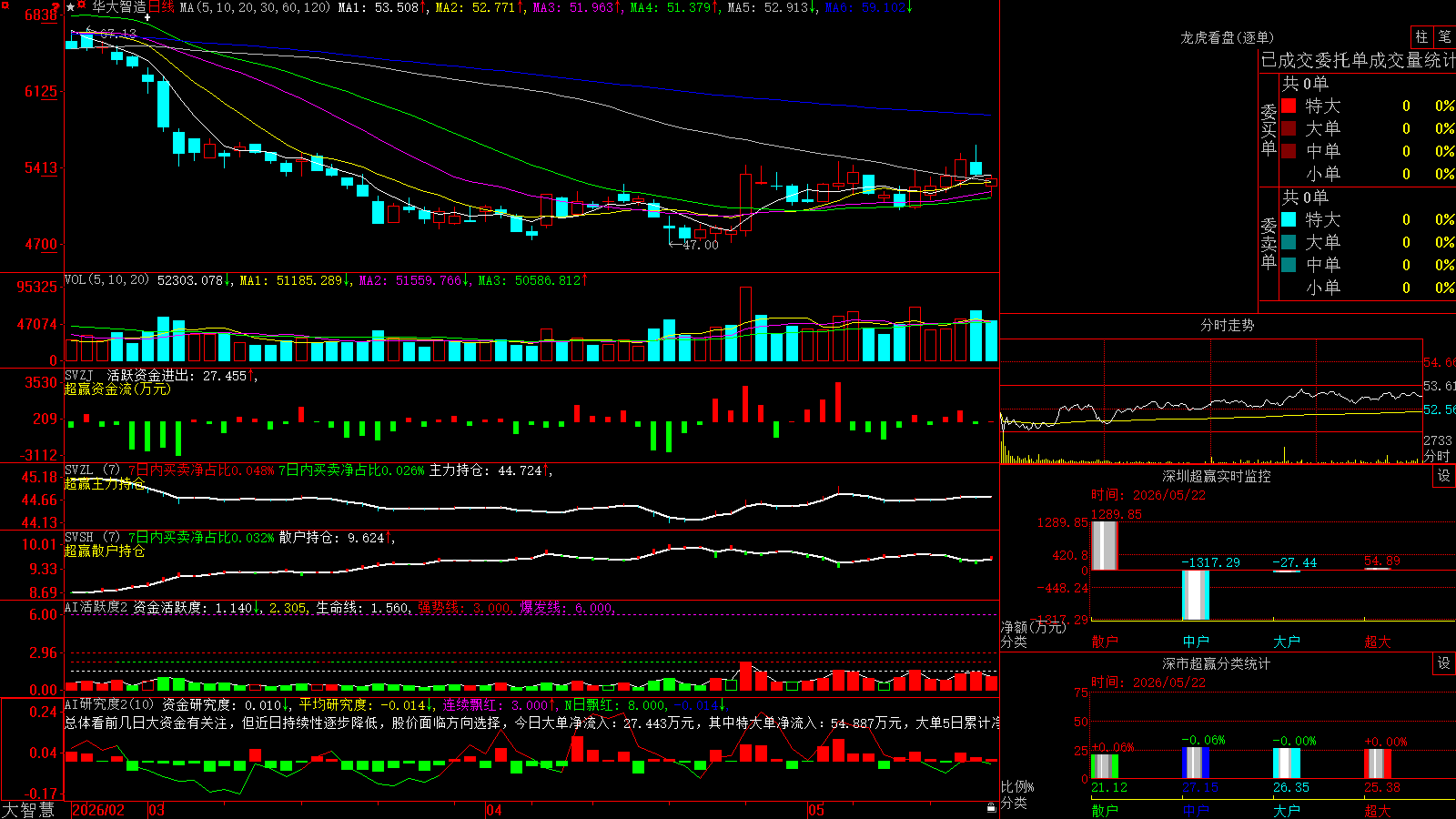1456x819 pixels.
Task: Click the 日线 period label
Action: [x=161, y=7]
